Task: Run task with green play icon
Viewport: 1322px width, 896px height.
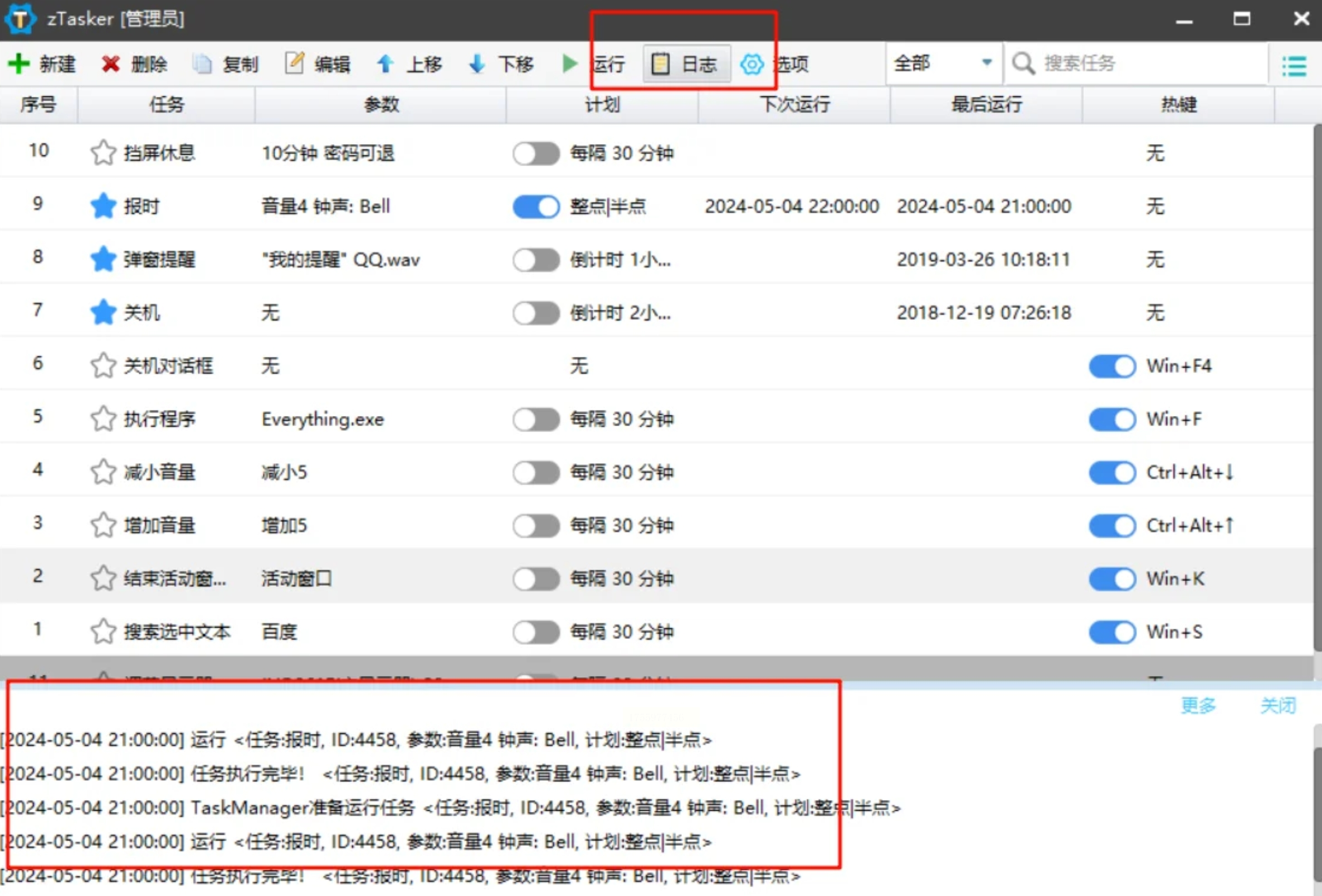Action: (569, 63)
